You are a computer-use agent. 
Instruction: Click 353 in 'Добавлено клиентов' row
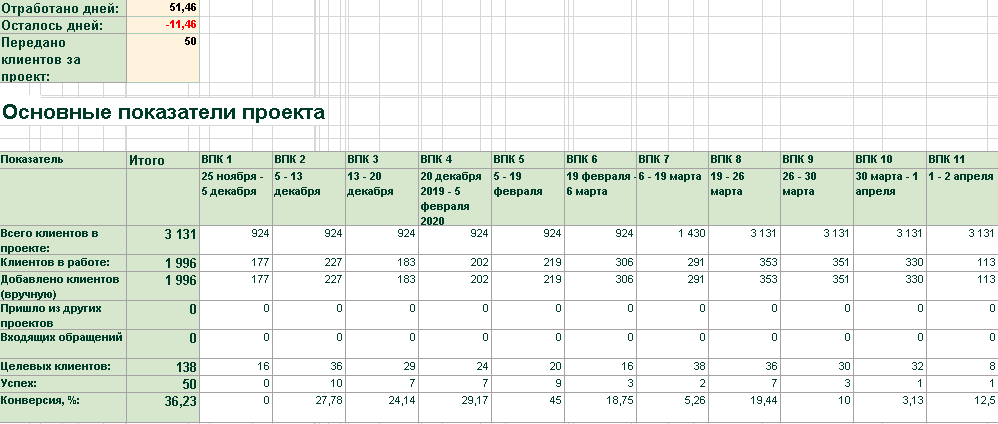pos(744,286)
